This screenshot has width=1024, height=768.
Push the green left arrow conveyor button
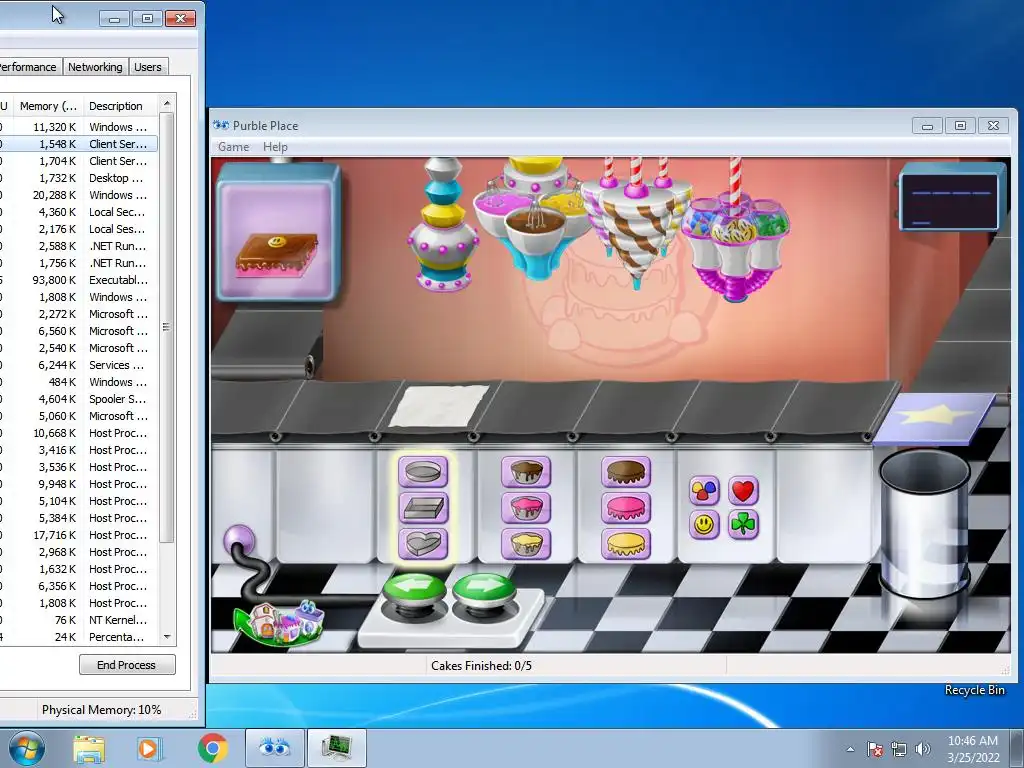[414, 592]
